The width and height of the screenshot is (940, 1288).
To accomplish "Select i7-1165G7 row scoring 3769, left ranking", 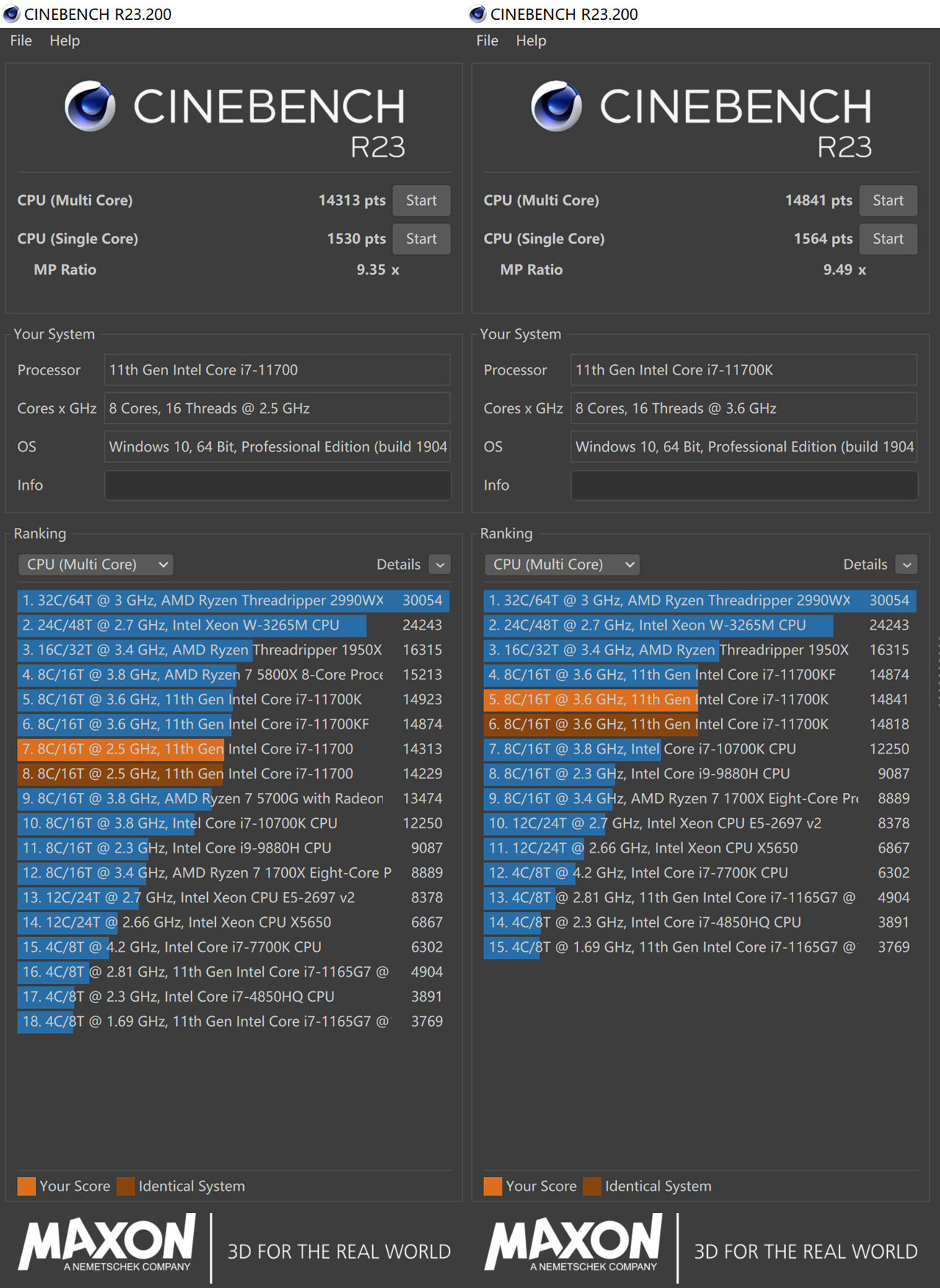I will click(x=234, y=1021).
